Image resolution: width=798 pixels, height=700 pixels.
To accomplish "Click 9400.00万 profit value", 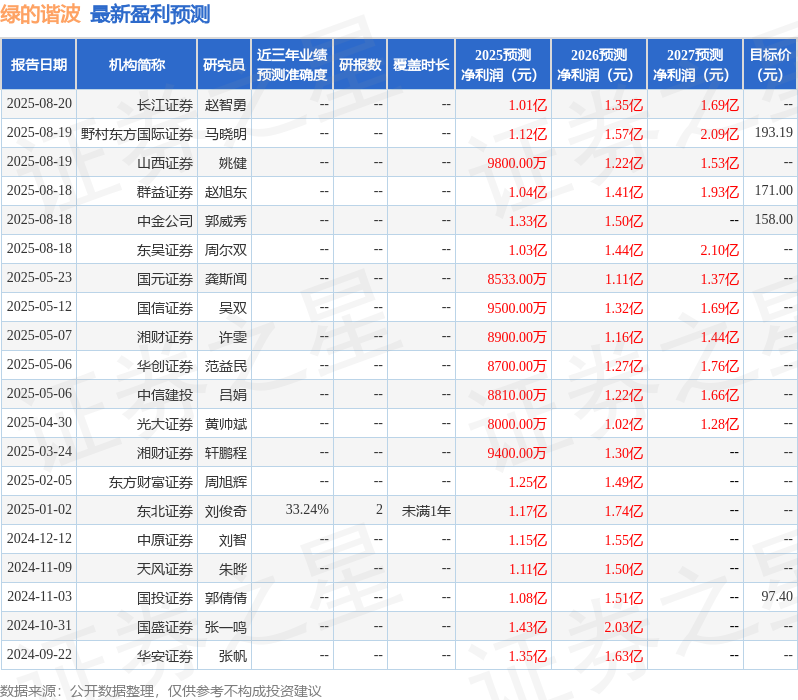I will 517,454.
